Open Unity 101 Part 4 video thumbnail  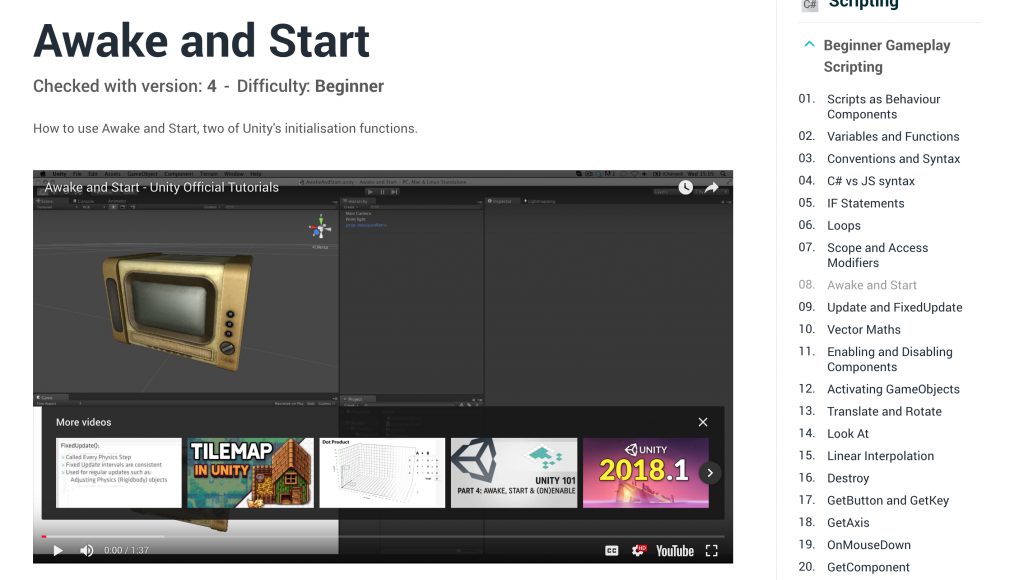click(x=514, y=473)
